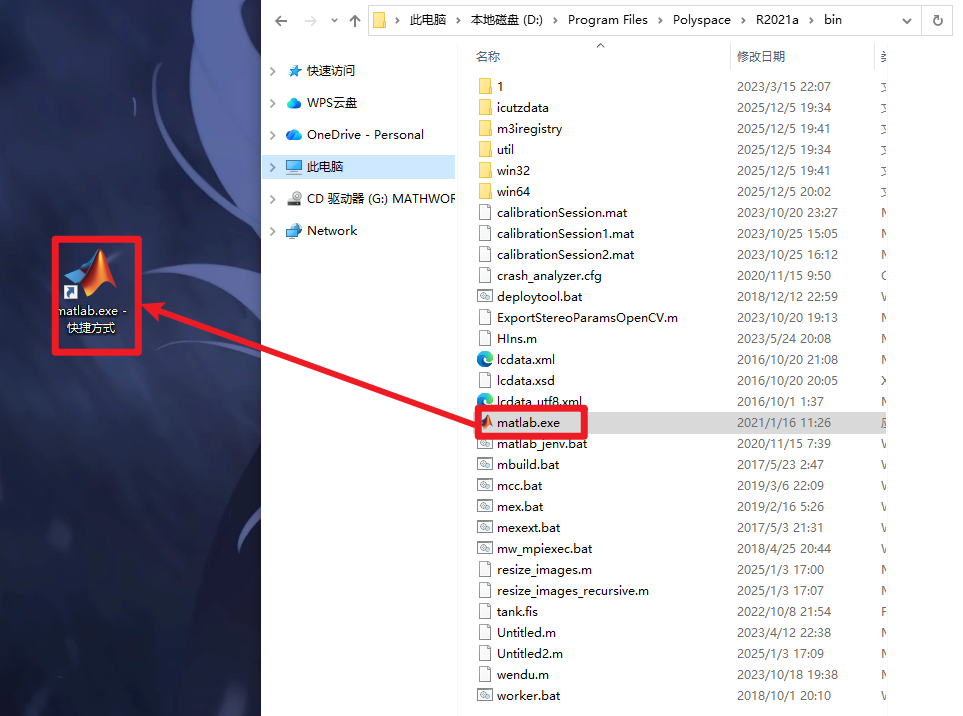Click the forward navigation arrow

pos(311,21)
